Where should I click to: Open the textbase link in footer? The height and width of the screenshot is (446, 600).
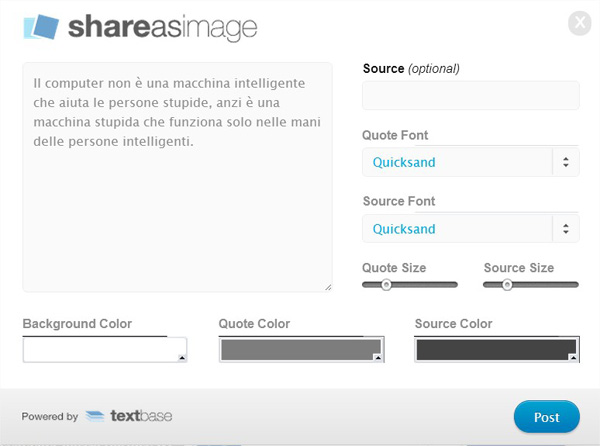[141, 416]
